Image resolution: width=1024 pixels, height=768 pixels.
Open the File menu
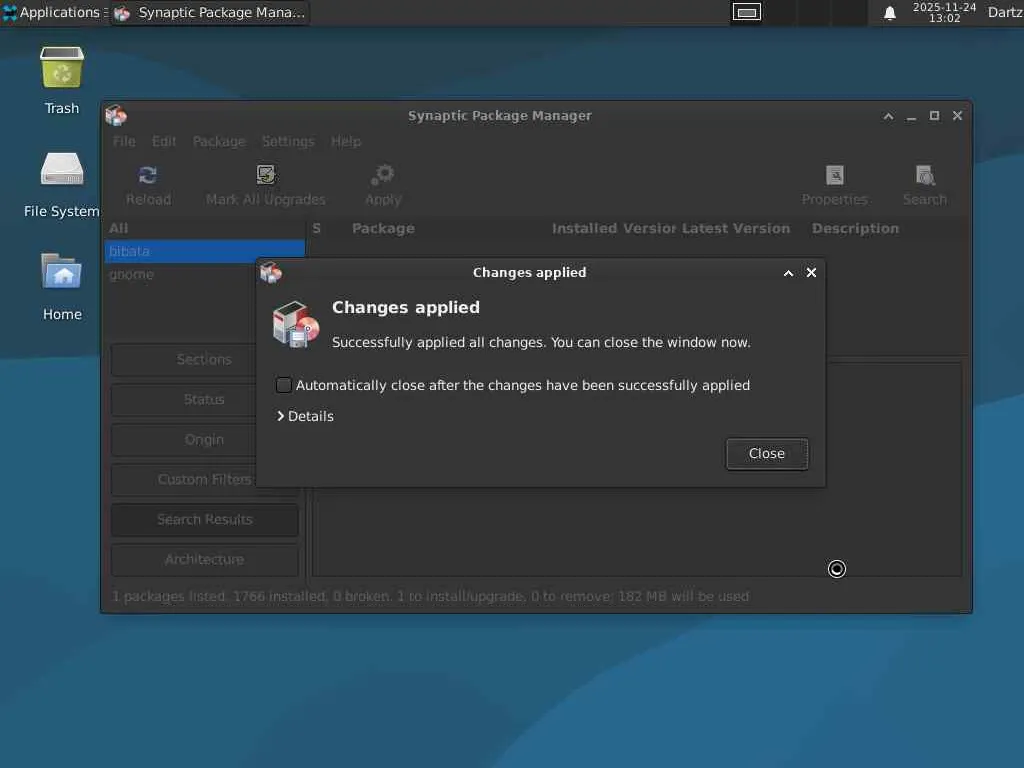pyautogui.click(x=124, y=141)
